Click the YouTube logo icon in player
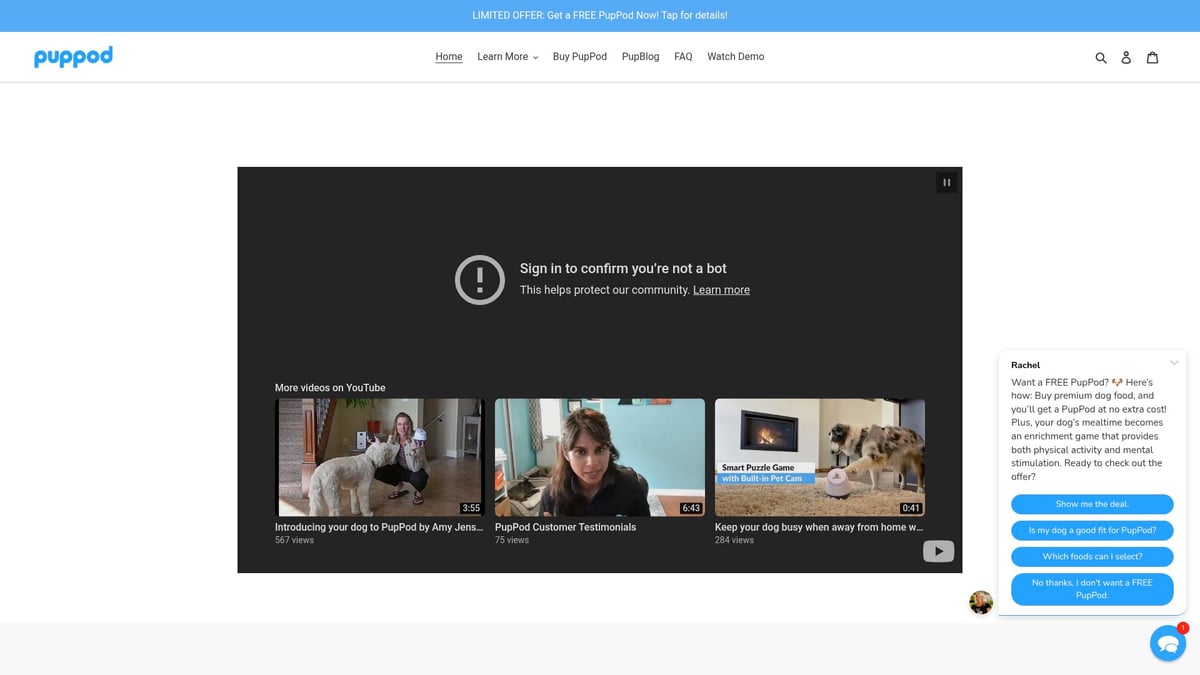The image size is (1200, 675). (x=938, y=551)
